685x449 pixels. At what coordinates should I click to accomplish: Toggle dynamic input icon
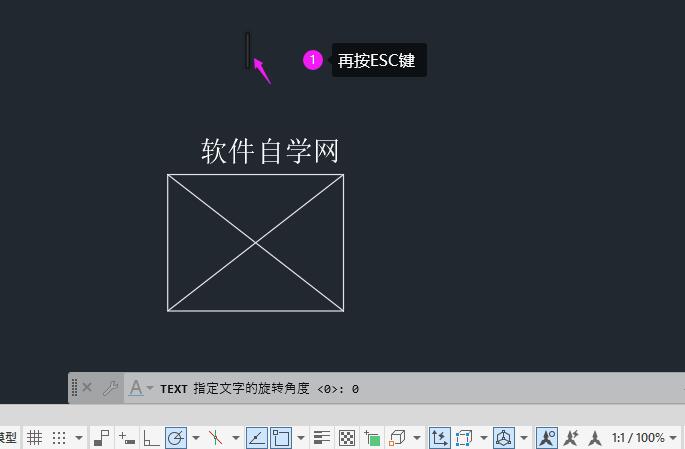127,437
